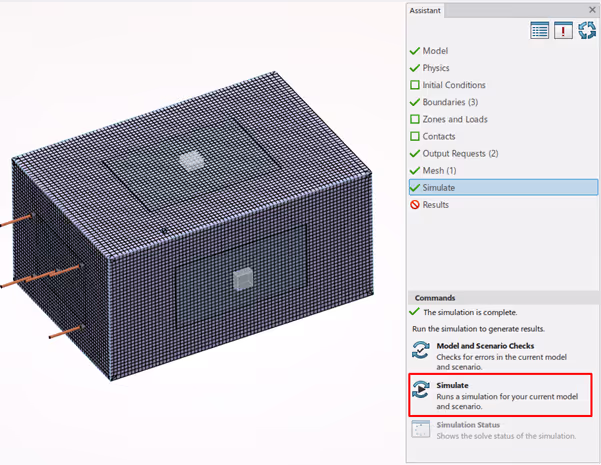Click the empty box beside Contacts
601x465 pixels.
415,136
